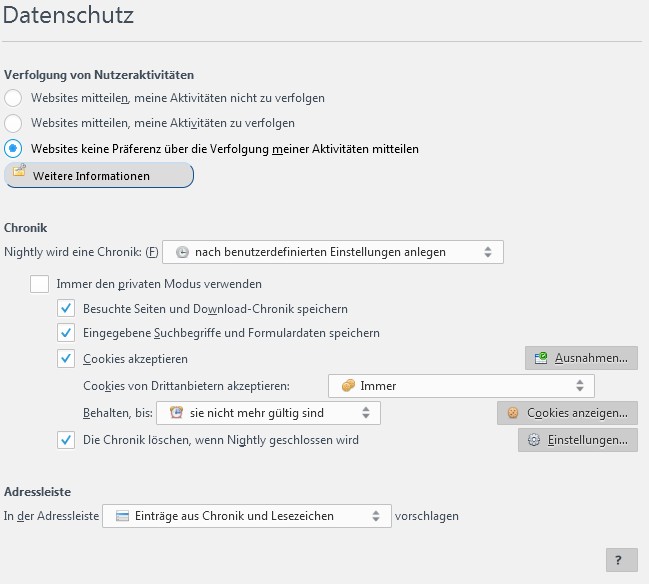Select 'Aktivitäten nicht zu verfolgen' radio option
Image resolution: width=649 pixels, height=584 pixels.
pyautogui.click(x=13, y=98)
